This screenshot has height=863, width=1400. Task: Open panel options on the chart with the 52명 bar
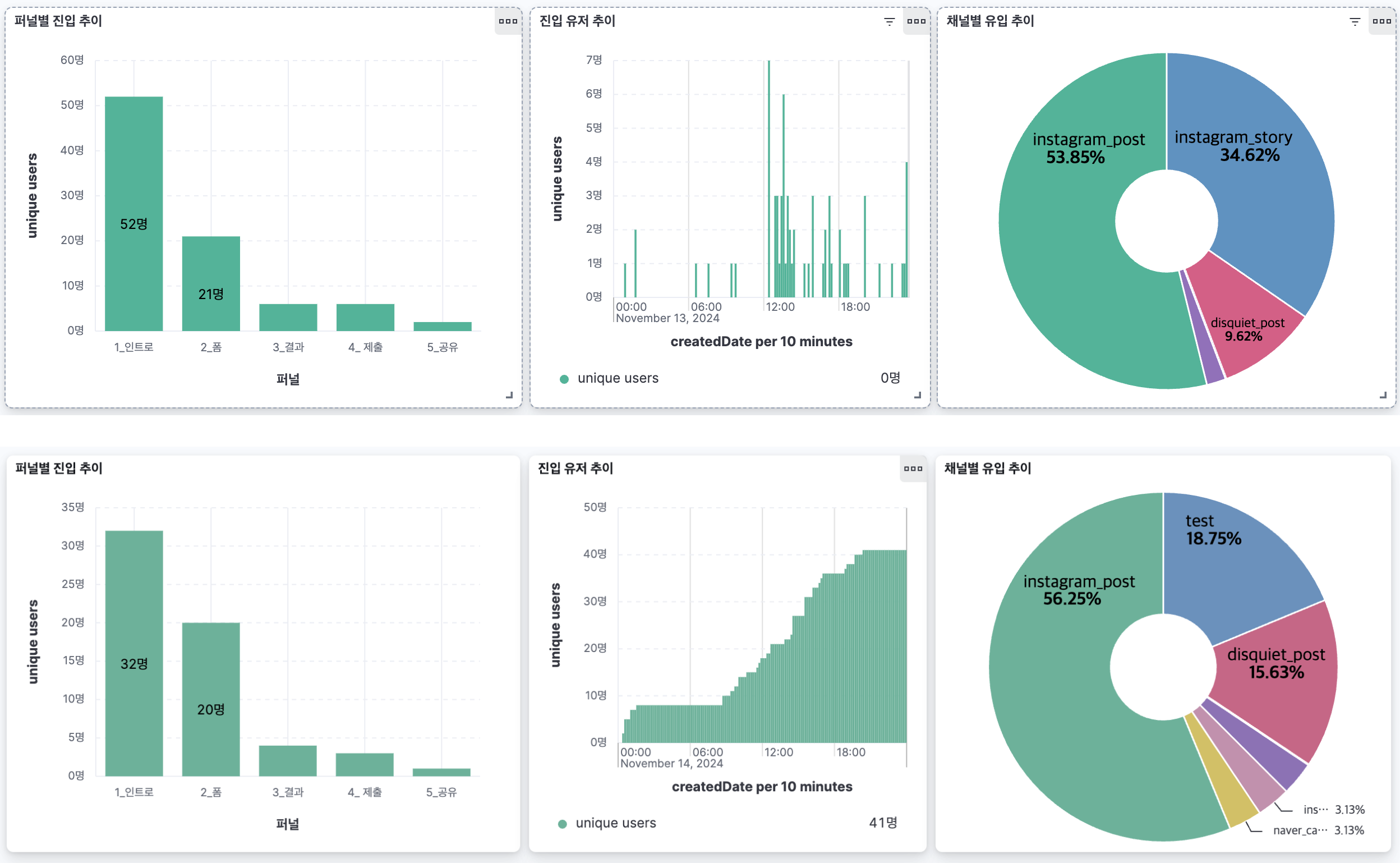[x=508, y=21]
